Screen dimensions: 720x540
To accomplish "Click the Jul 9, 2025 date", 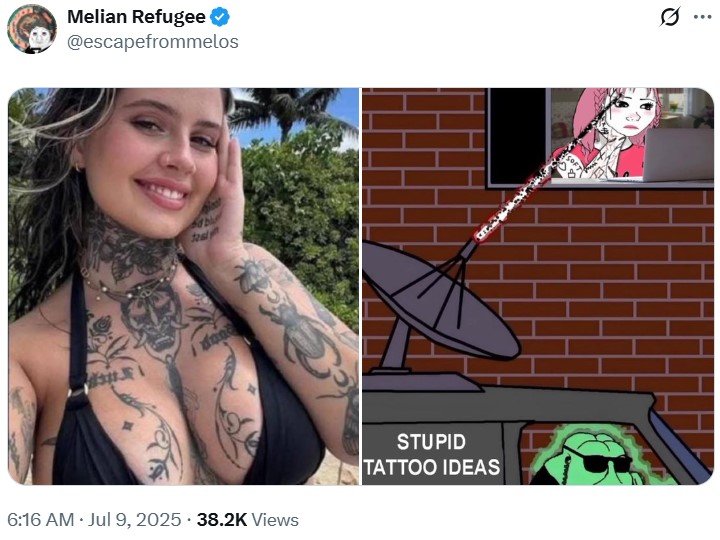I will 135,520.
